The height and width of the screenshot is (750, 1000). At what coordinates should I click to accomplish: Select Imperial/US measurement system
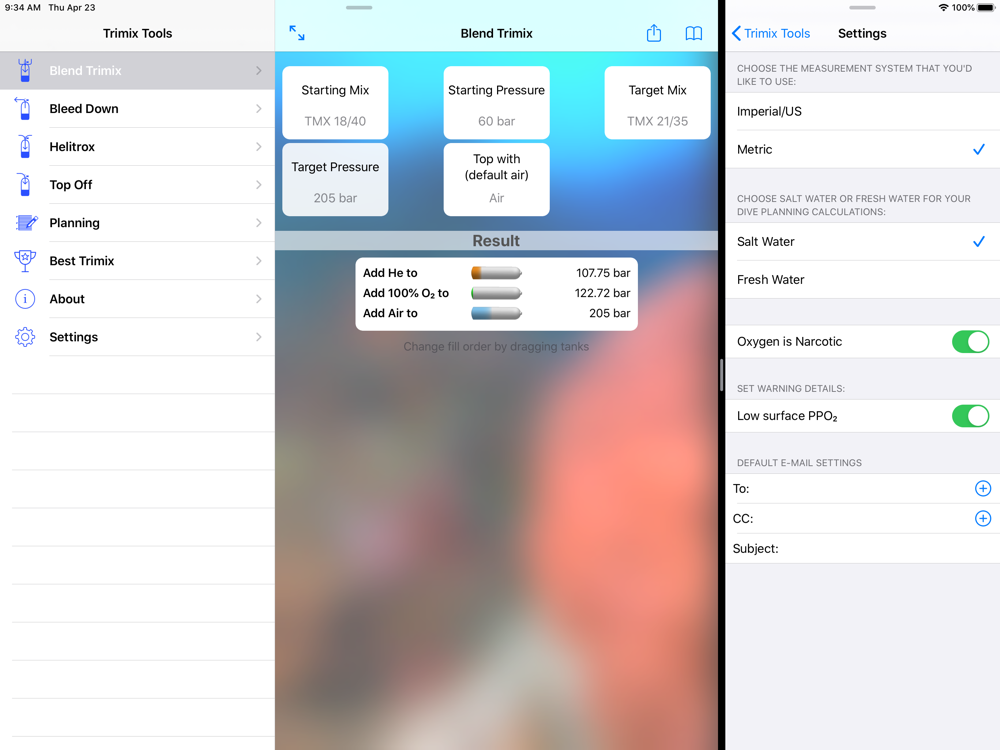(863, 112)
